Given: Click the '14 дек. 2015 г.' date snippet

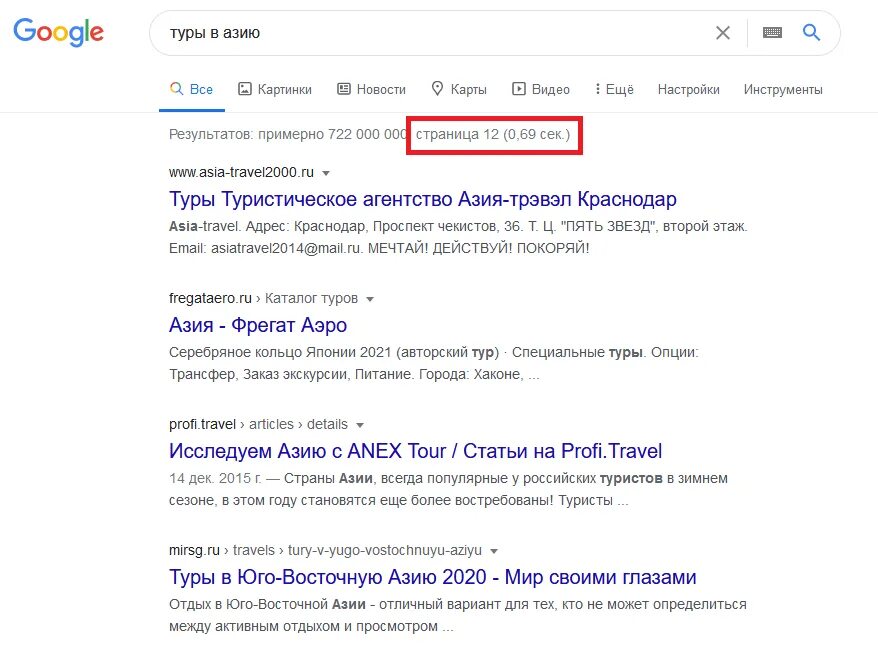Looking at the screenshot, I should point(215,478).
